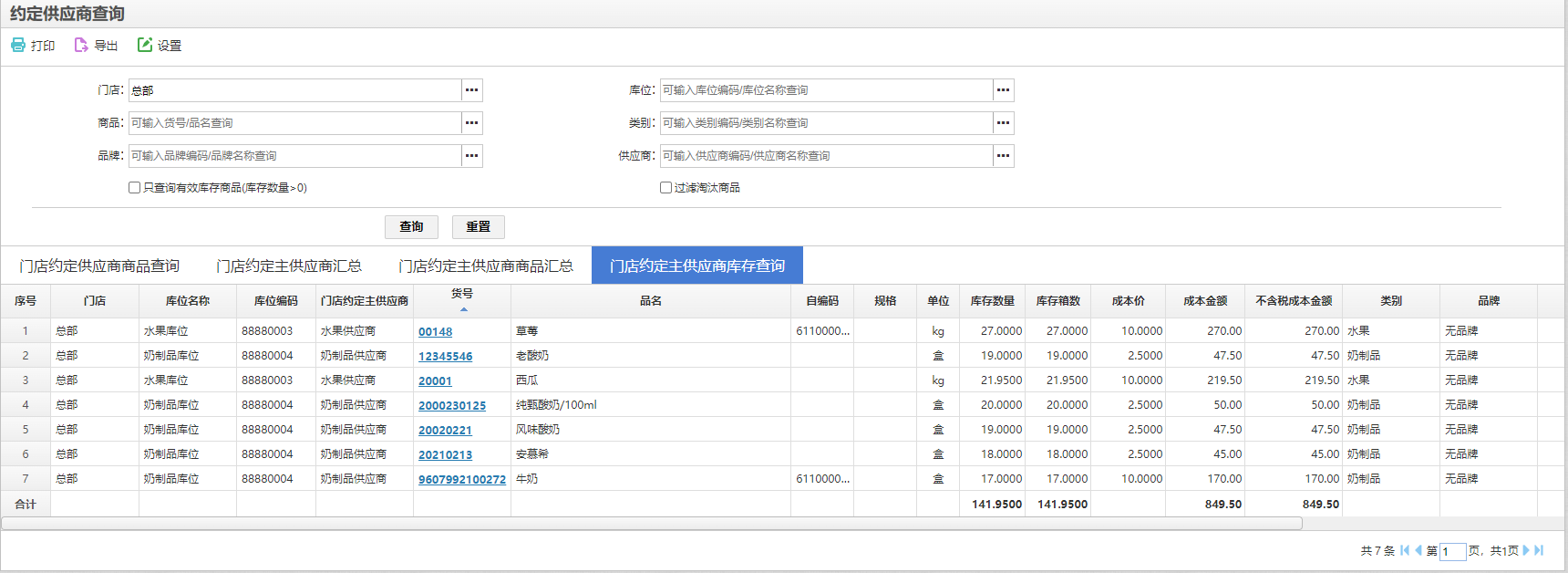Select the 牛奶 product name cell
The image size is (1568, 573).
(x=650, y=479)
